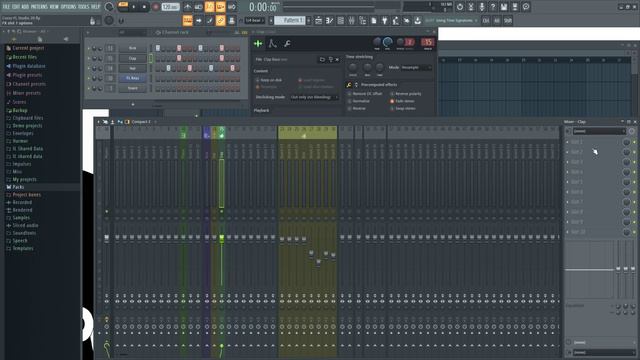Expand the Backup folder in browser
The width and height of the screenshot is (640, 360).
point(20,110)
